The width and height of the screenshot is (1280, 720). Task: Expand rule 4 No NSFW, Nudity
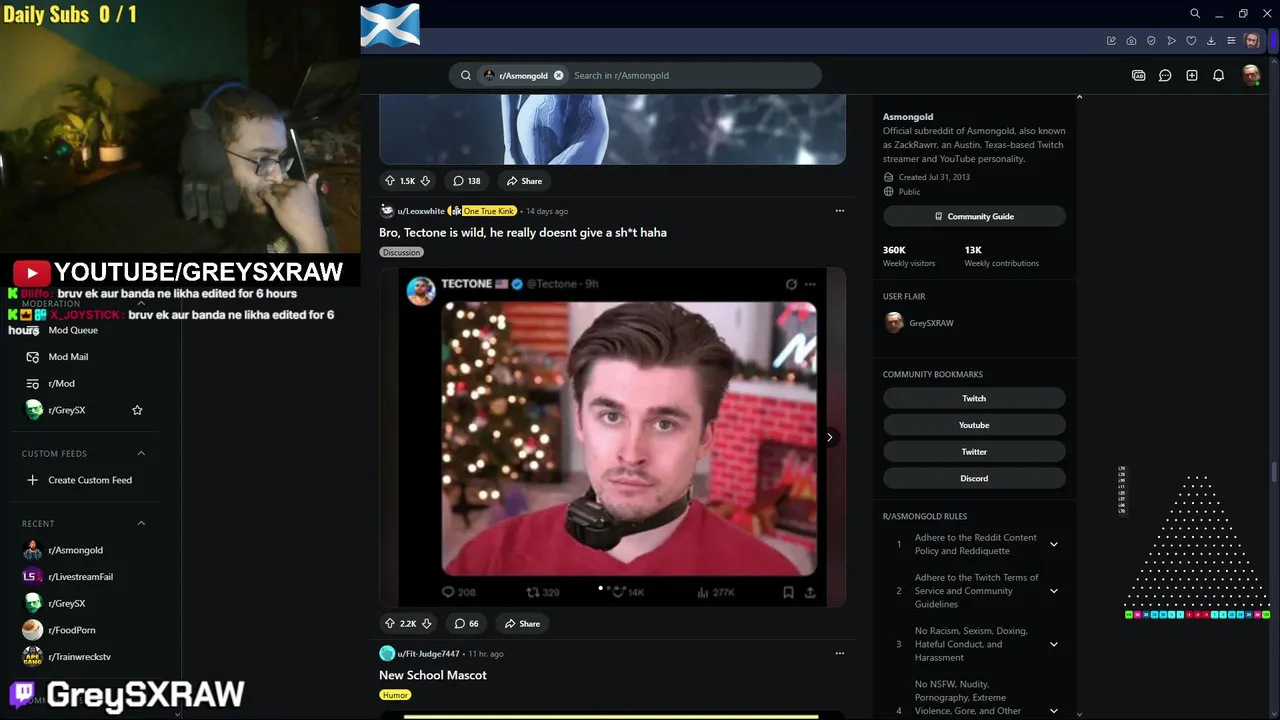click(x=1053, y=711)
